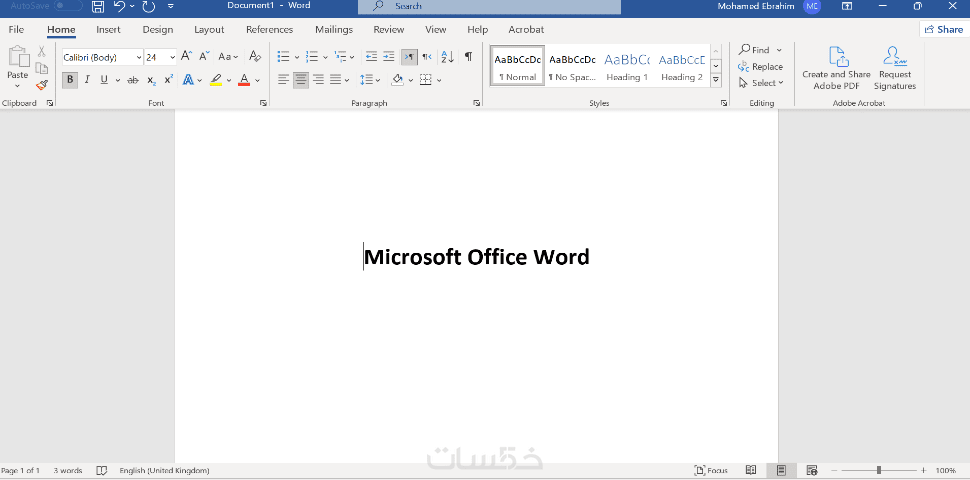970x480 pixels.
Task: Open Read Mode view in status bar
Action: pos(750,470)
